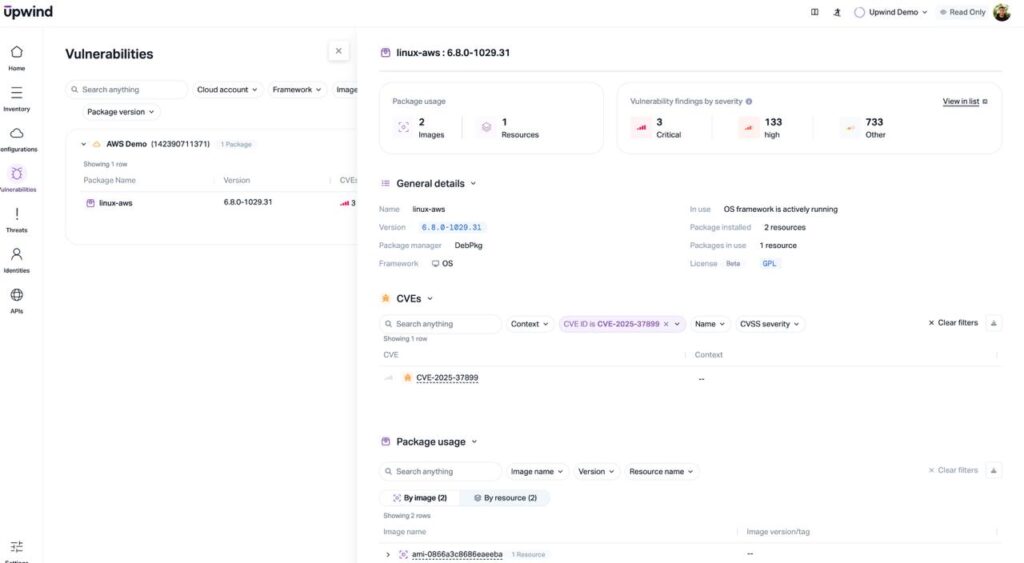Click the version tag 6.8.0-1029.31
This screenshot has width=1024, height=563.
click(451, 227)
